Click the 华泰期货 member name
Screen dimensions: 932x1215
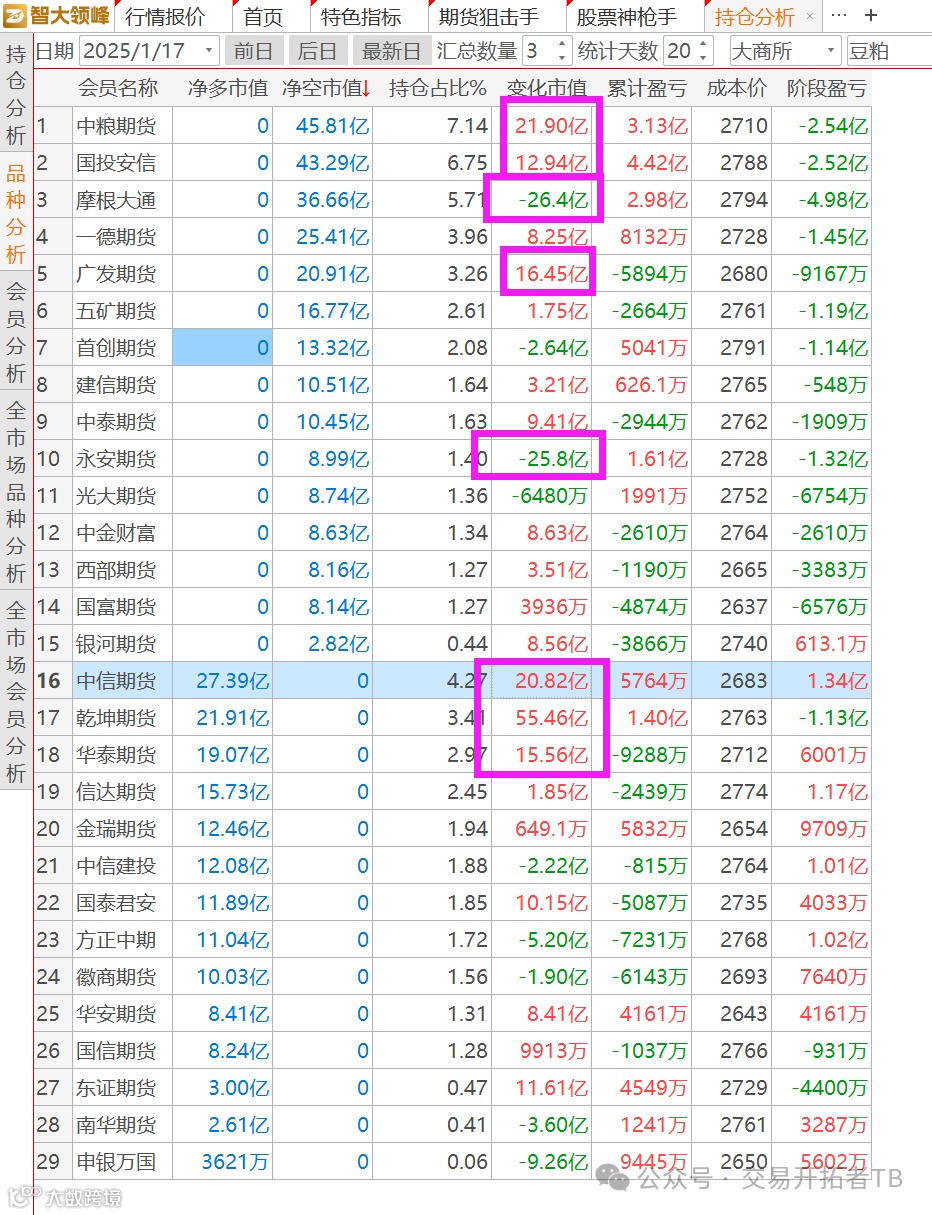tap(116, 755)
